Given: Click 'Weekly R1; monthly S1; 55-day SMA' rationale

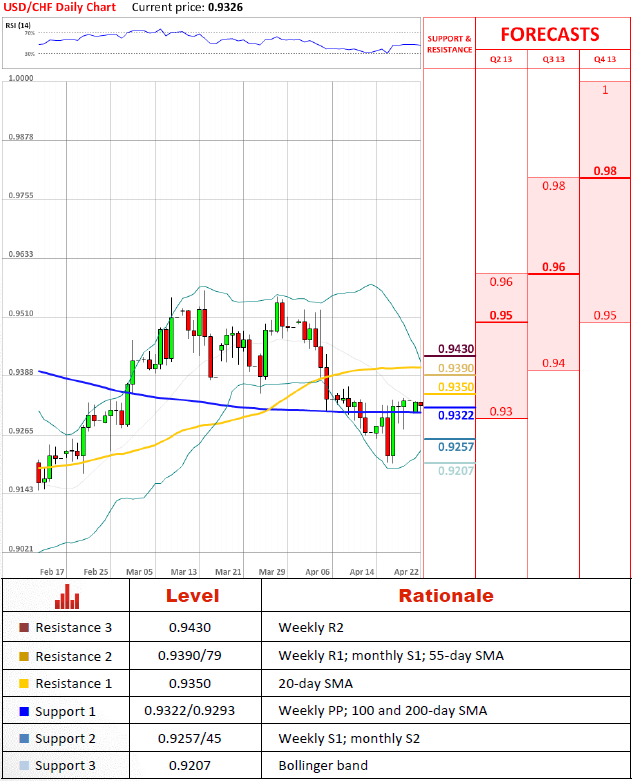Looking at the screenshot, I should tap(391, 655).
